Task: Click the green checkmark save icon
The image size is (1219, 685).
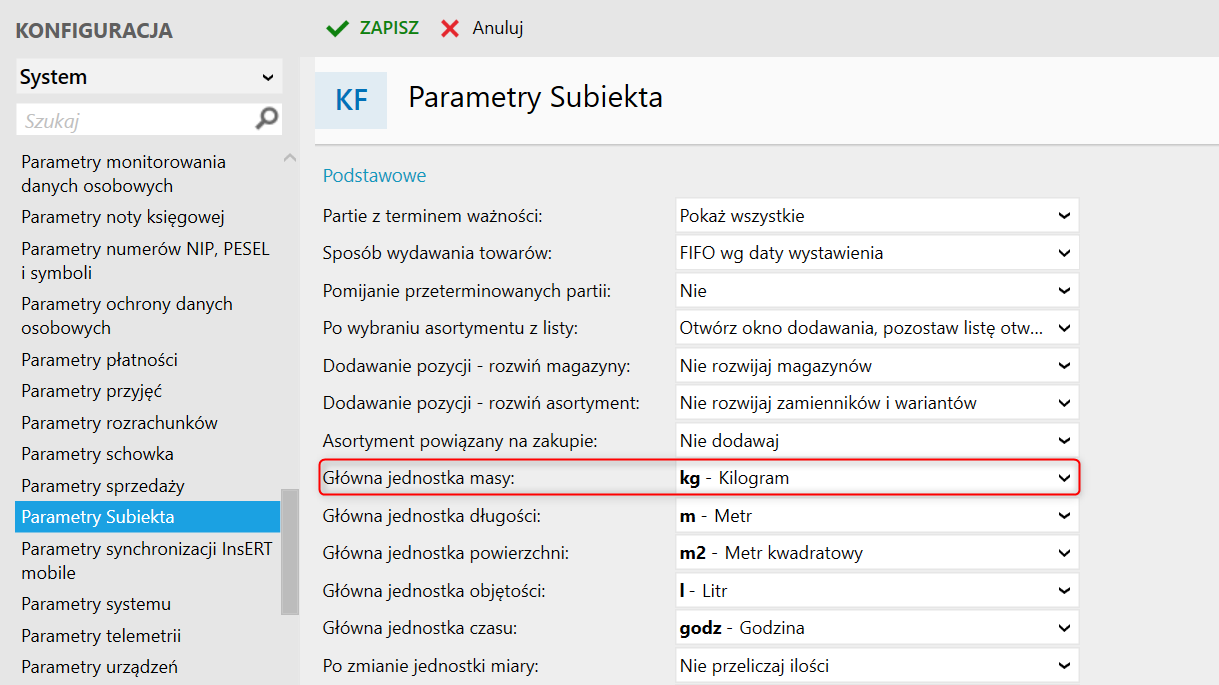Action: click(338, 28)
